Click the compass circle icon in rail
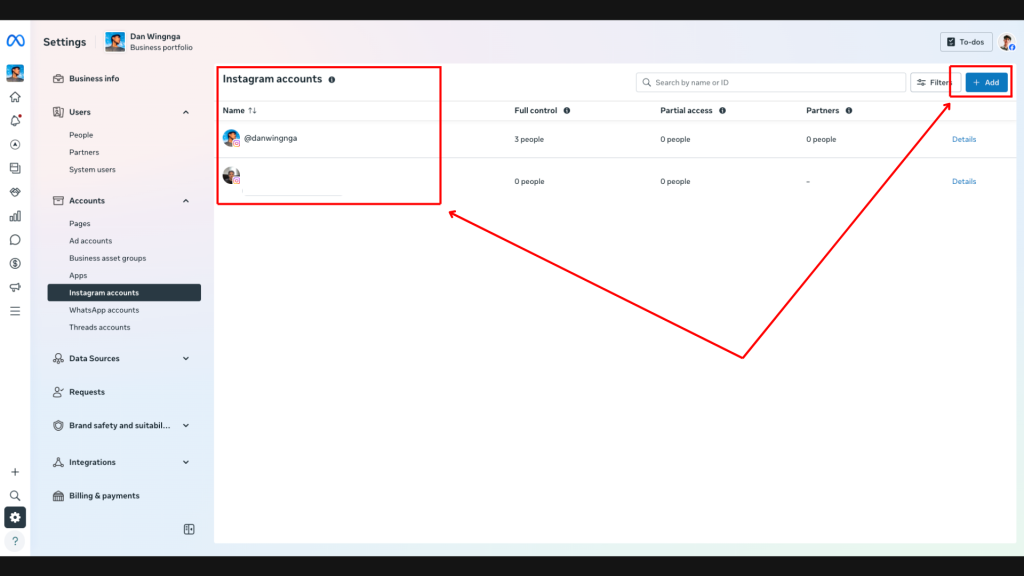This screenshot has height=576, width=1024. pyautogui.click(x=15, y=144)
